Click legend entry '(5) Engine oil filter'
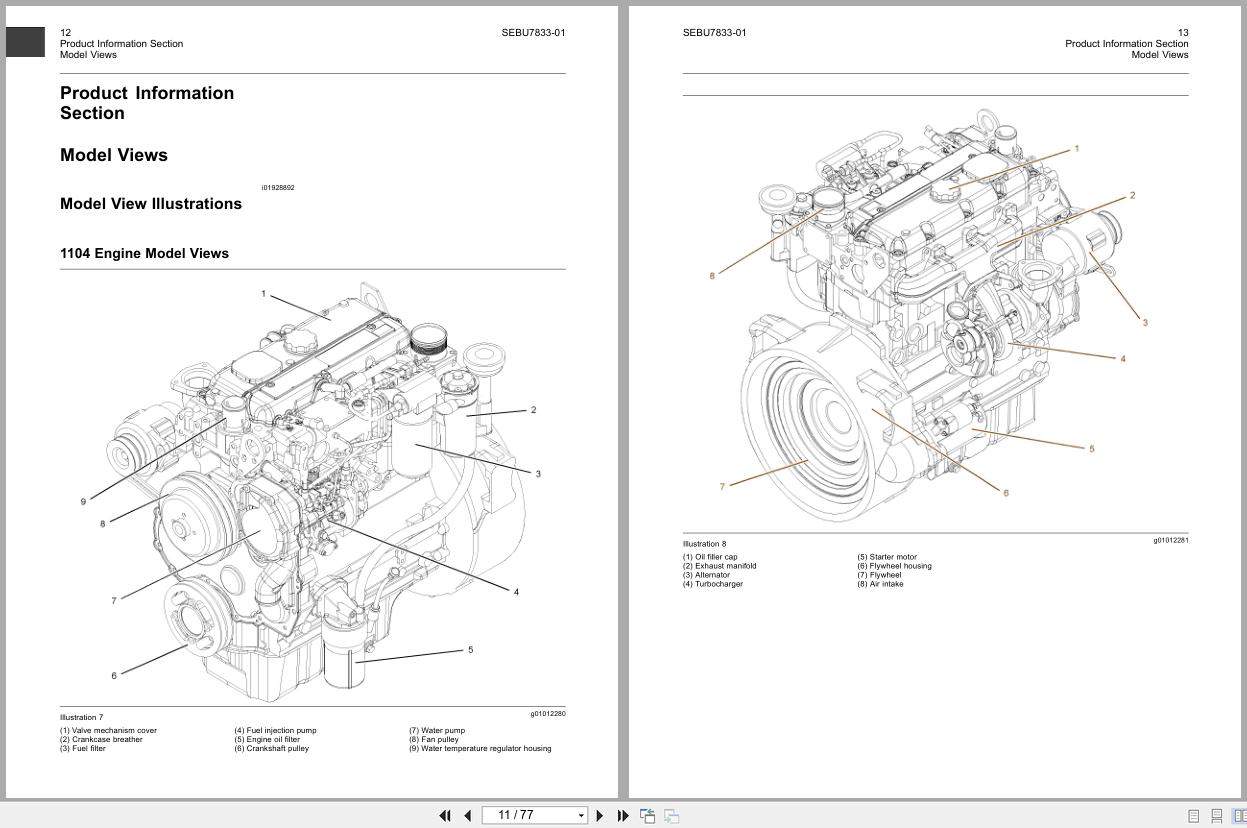The width and height of the screenshot is (1247, 828). 267,739
